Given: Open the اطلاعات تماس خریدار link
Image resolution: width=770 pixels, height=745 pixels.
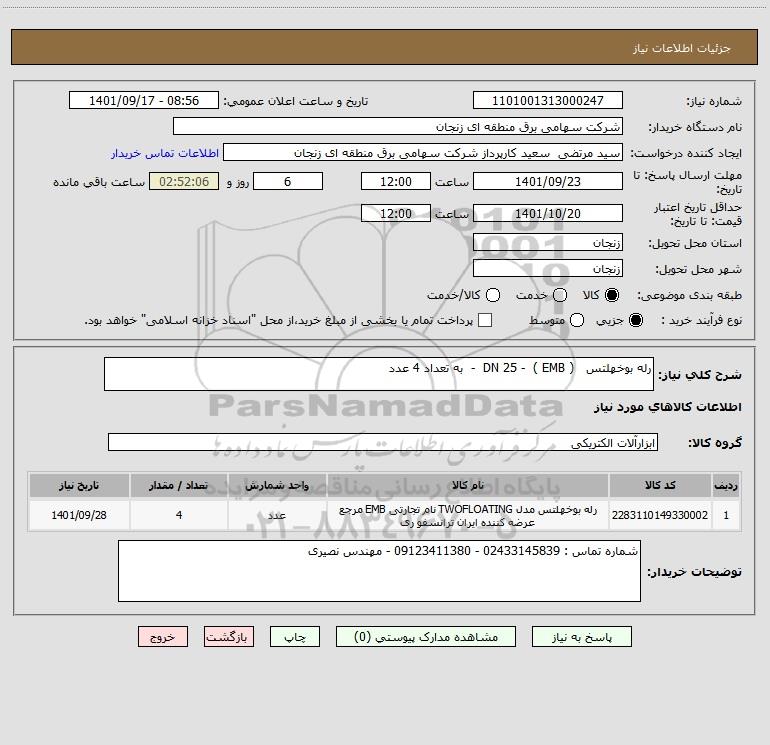Looking at the screenshot, I should (165, 153).
